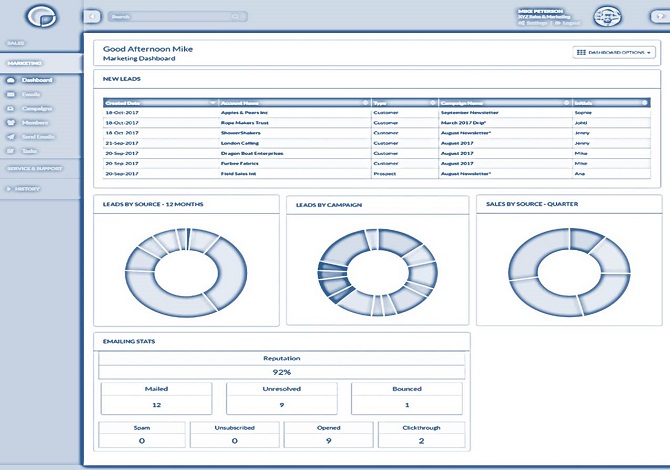Screen dimensions: 670x470
Task: Open the Campaigns item in sidebar
Action: pyautogui.click(x=37, y=107)
